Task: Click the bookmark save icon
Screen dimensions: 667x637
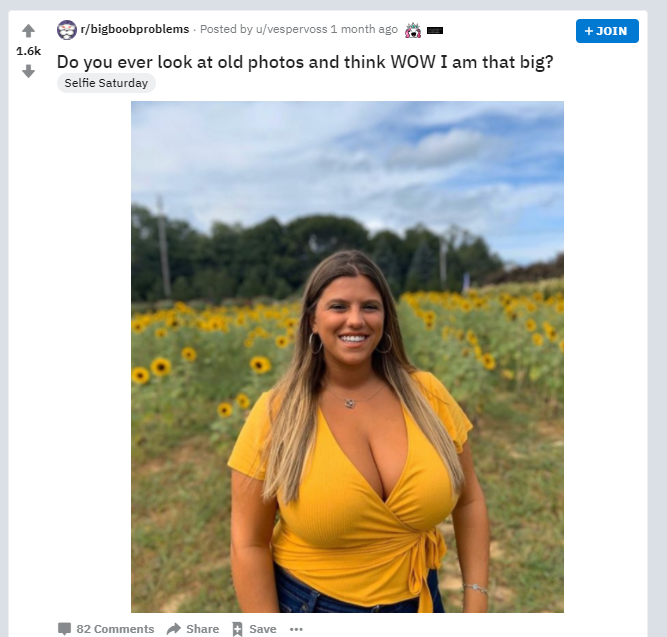Action: click(237, 629)
